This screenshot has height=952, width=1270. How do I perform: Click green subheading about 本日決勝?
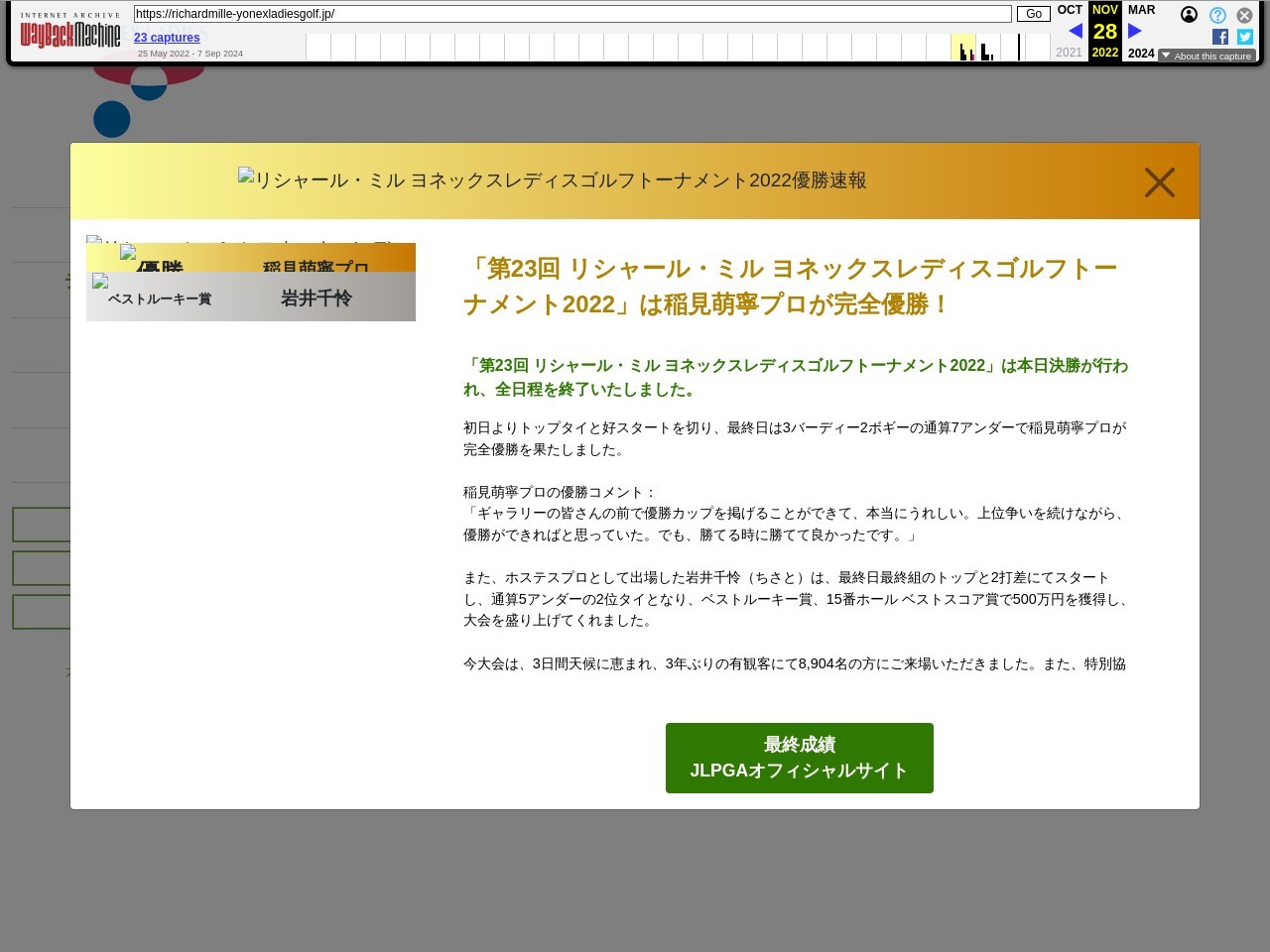796,377
